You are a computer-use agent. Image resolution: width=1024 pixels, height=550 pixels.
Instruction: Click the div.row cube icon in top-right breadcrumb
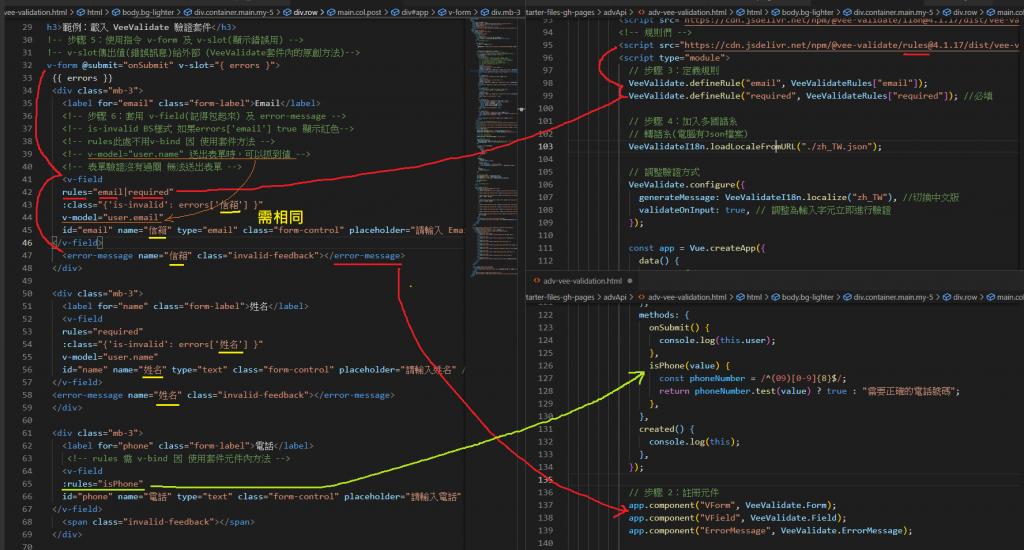[x=946, y=12]
